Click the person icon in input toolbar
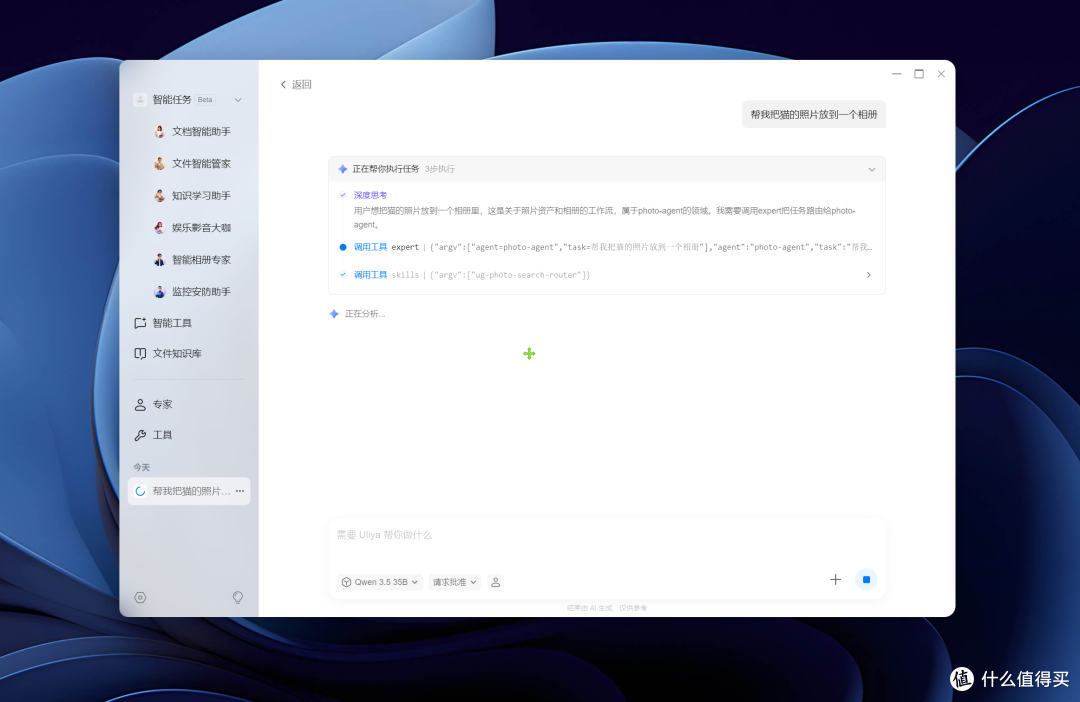The image size is (1080, 702). 495,582
